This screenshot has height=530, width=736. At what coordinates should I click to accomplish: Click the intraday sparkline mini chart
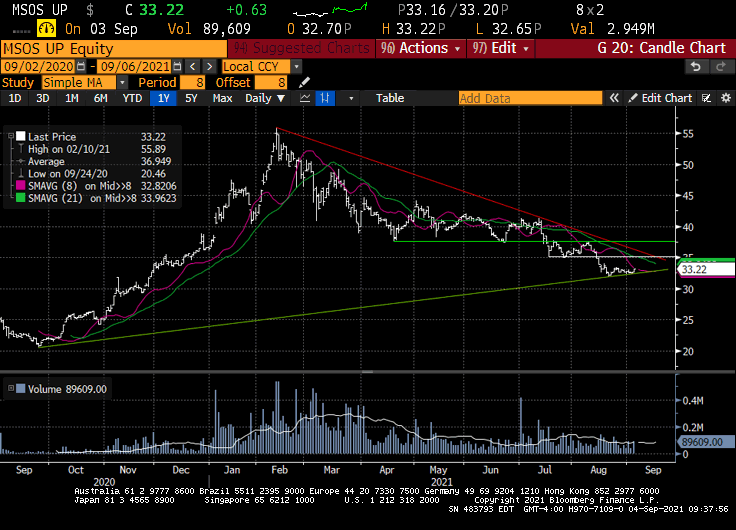(330, 10)
